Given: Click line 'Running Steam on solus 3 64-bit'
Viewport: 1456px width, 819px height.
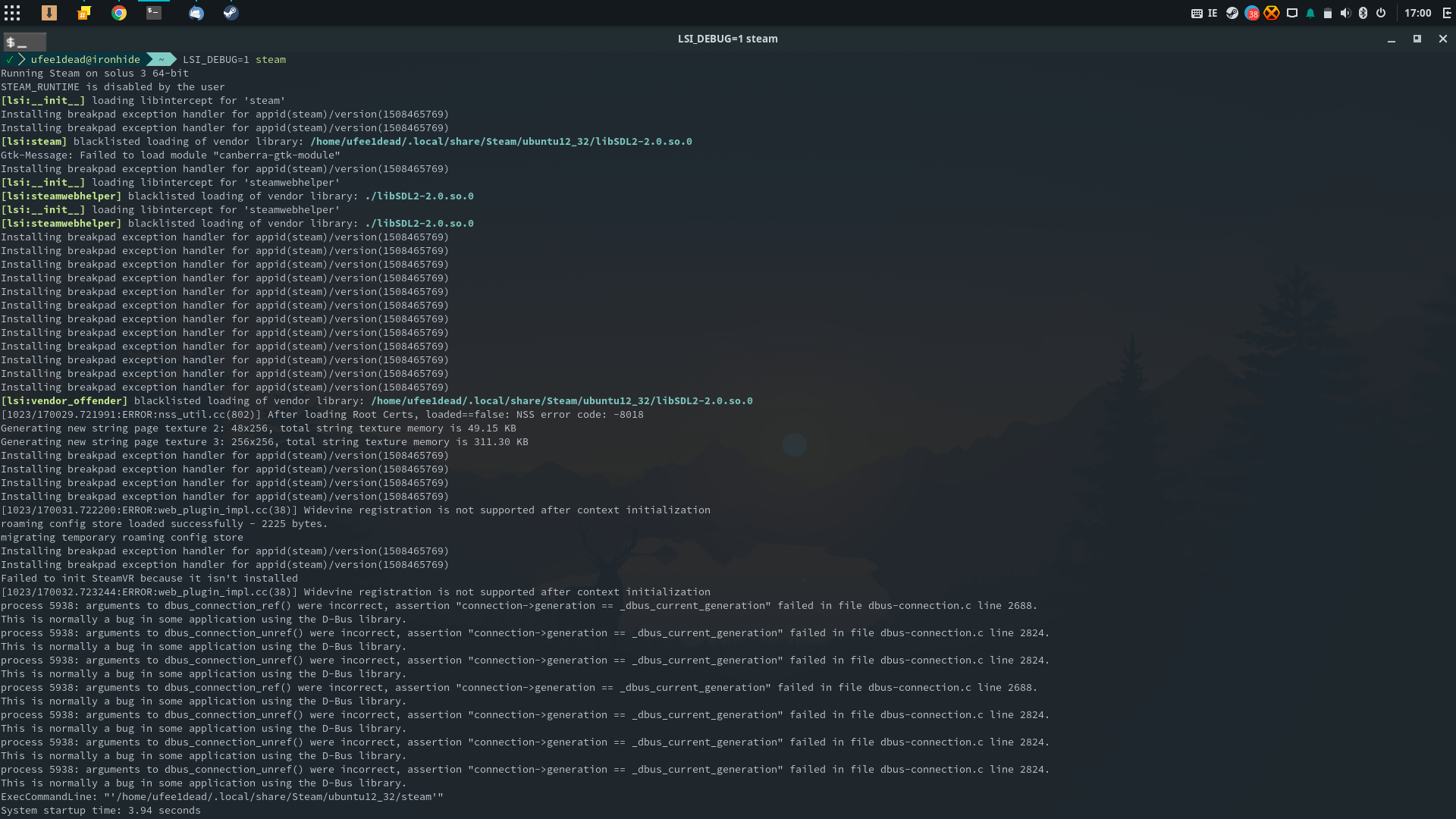Looking at the screenshot, I should click(95, 73).
